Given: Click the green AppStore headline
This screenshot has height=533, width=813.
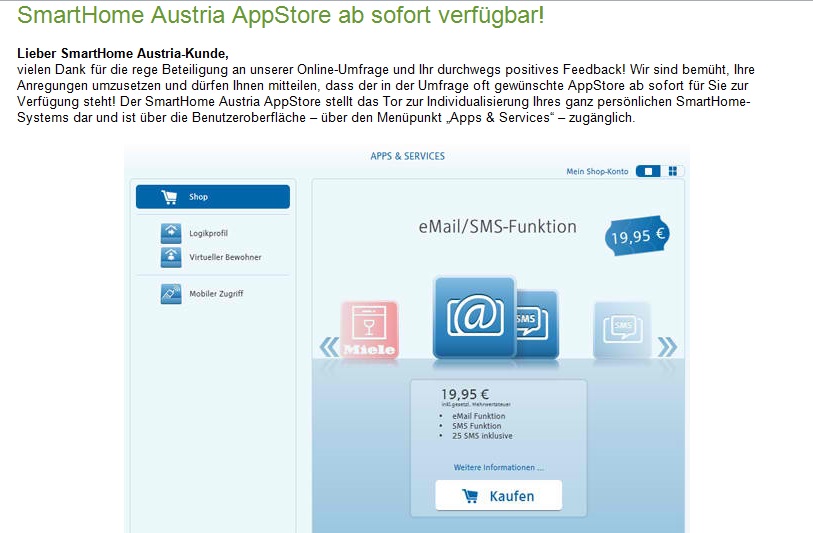Looking at the screenshot, I should [281, 16].
